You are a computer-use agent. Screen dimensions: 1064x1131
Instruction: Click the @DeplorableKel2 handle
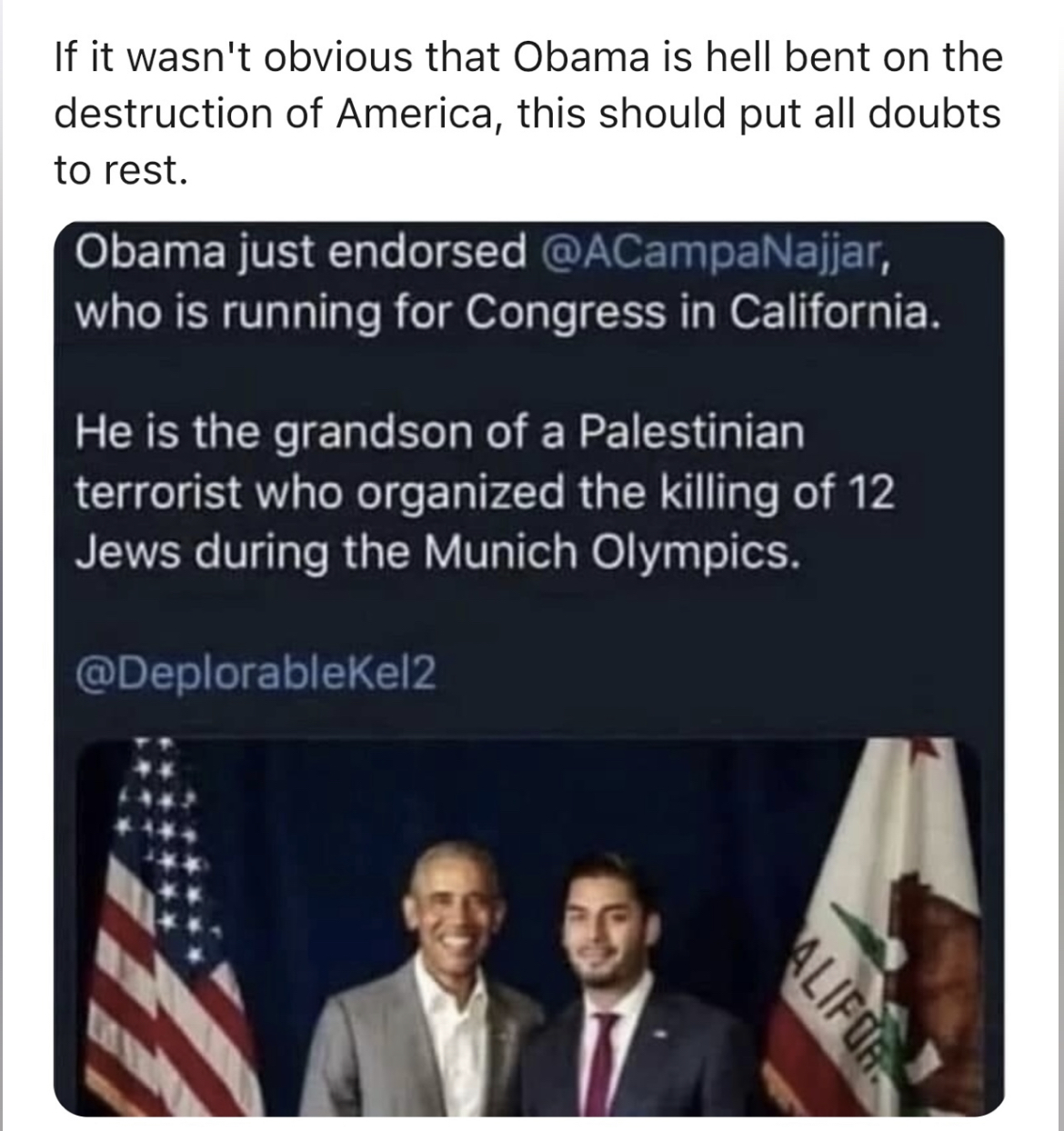[256, 674]
